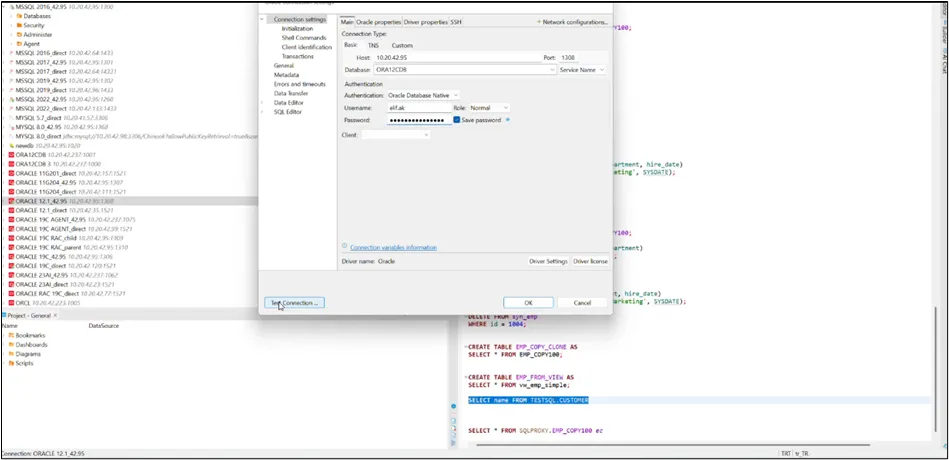The image size is (949, 460).
Task: Expand the Data Editor settings node
Action: point(263,103)
